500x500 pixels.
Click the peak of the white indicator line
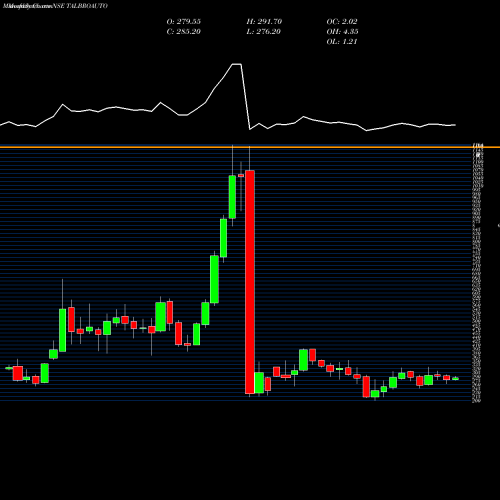tap(237, 64)
